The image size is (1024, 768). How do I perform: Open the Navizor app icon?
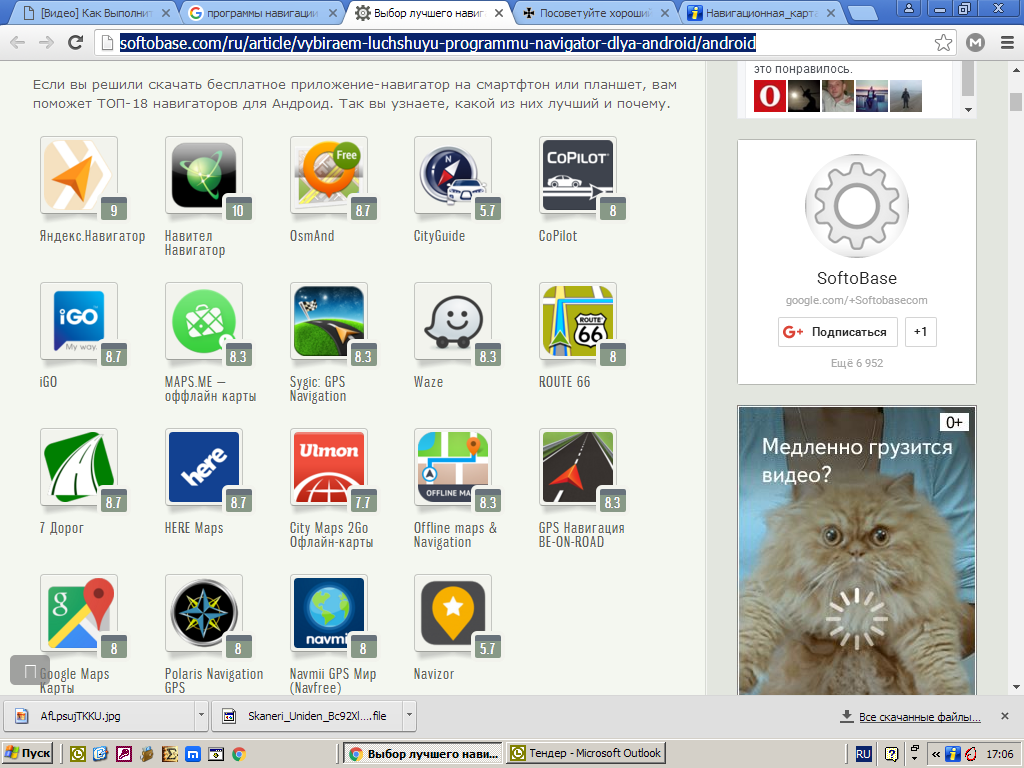click(453, 613)
